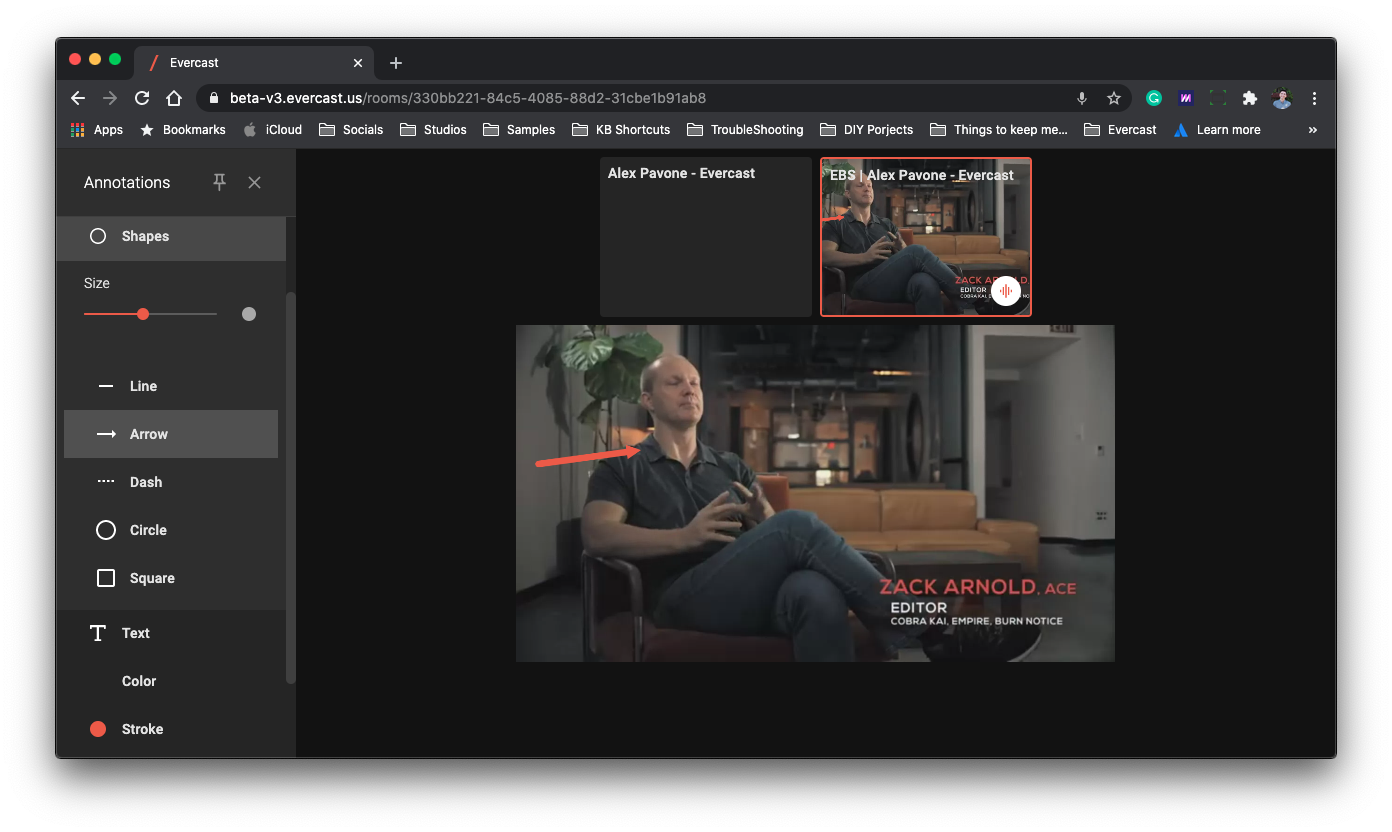Viewport: 1392px width, 832px height.
Task: Choose the Line shape tool
Action: tap(171, 386)
